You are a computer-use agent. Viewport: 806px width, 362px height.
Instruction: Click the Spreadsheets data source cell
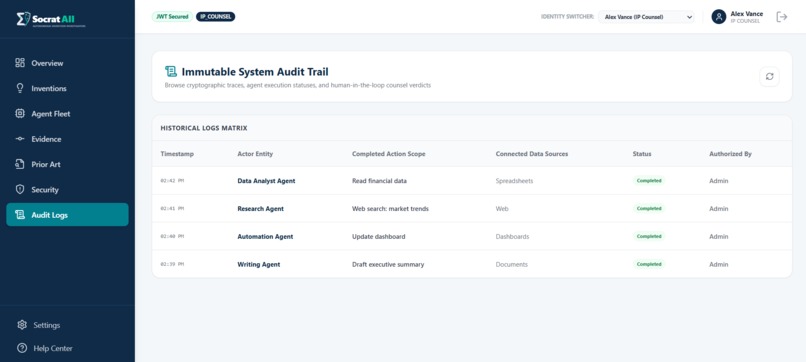(514, 180)
